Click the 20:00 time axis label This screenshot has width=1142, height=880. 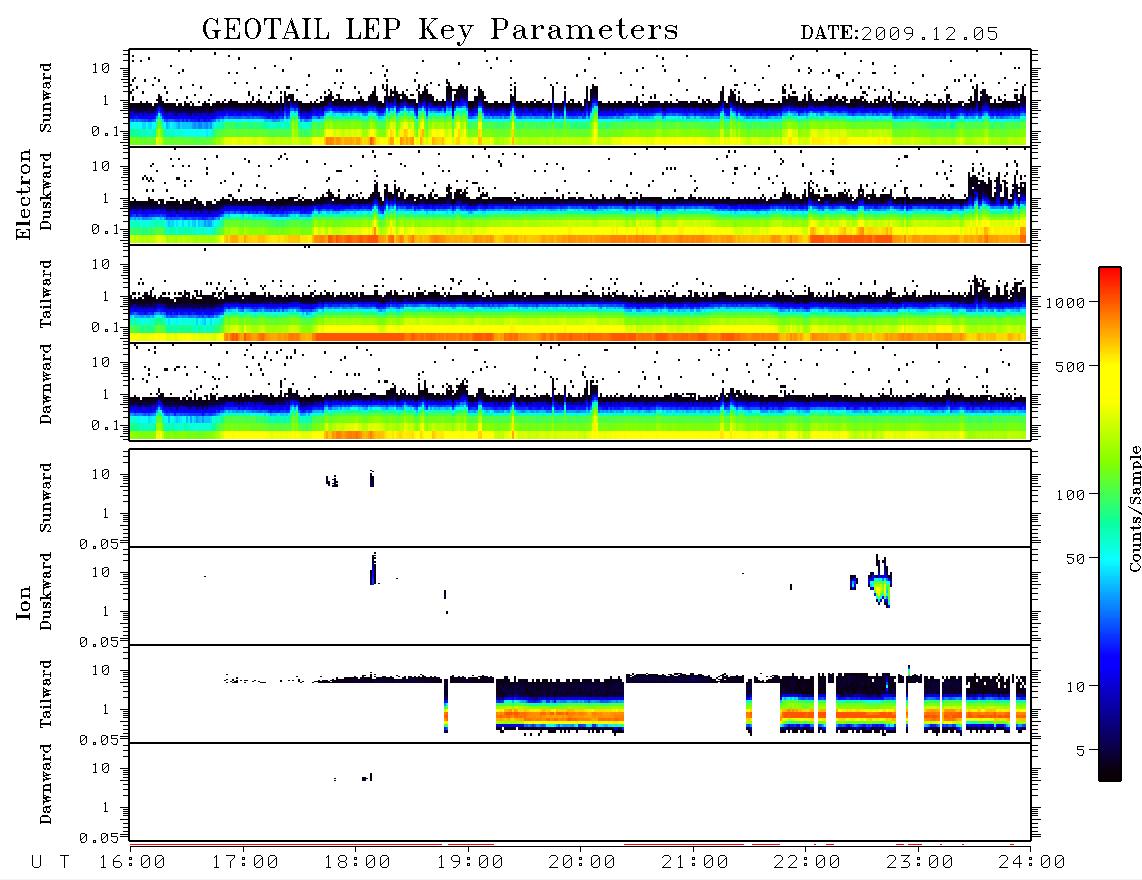pos(583,863)
